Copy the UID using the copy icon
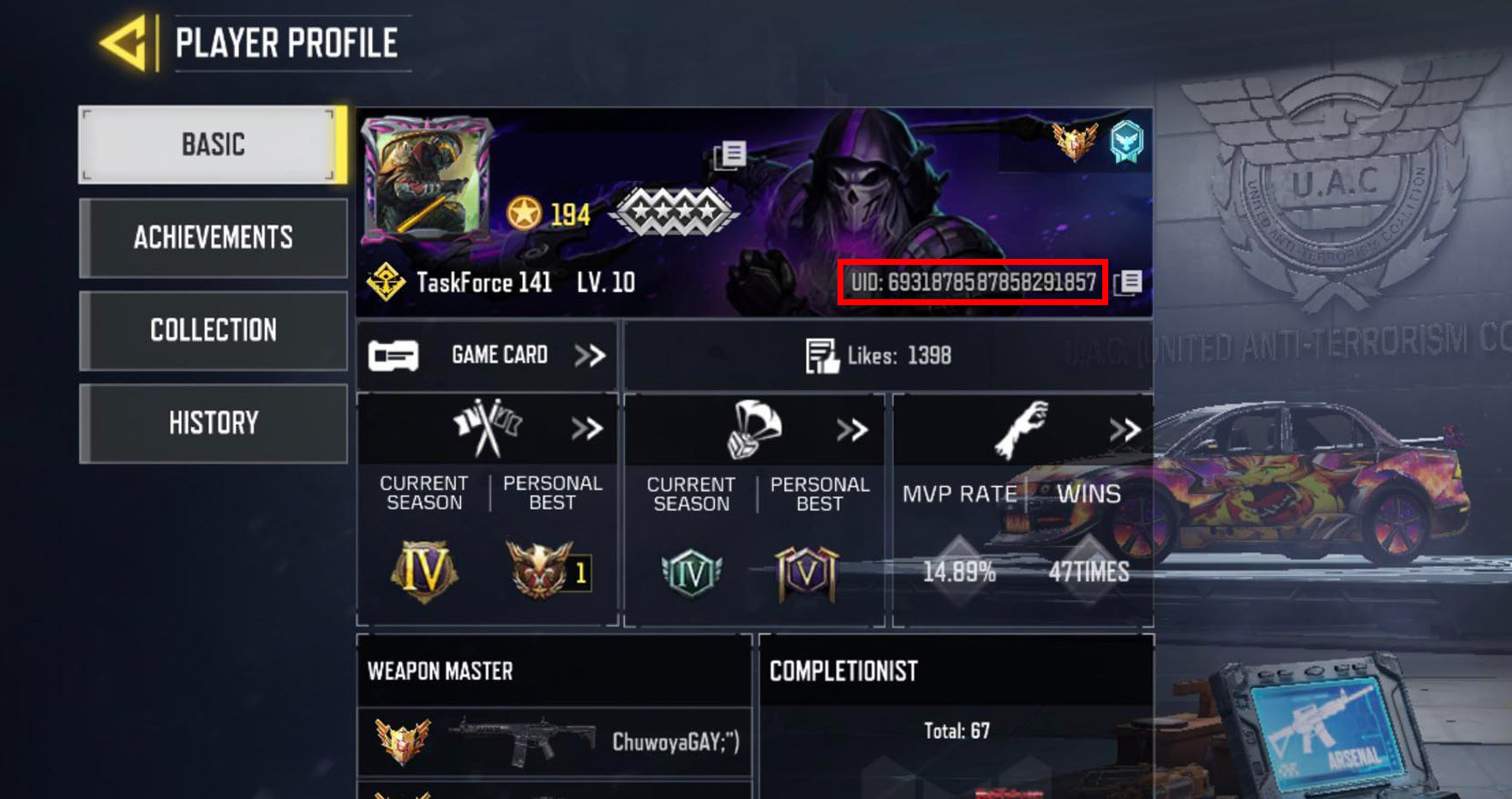 pos(1128,282)
